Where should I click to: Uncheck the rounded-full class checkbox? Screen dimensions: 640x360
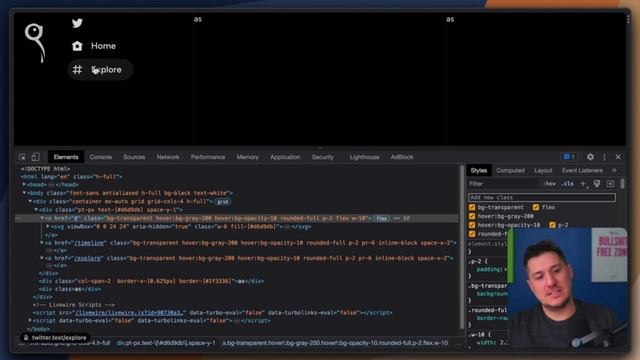click(x=472, y=234)
